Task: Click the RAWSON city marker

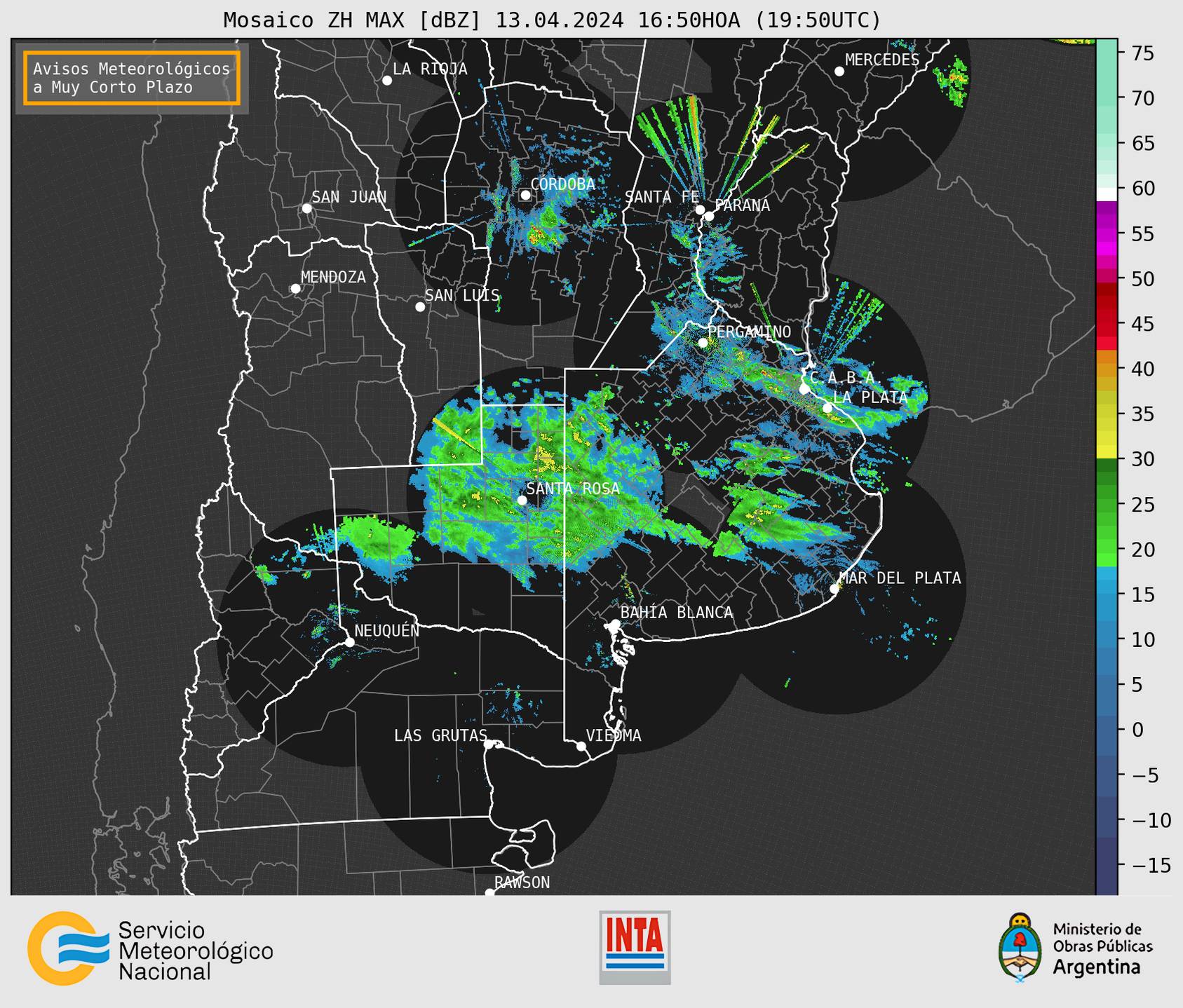Action: pos(489,893)
